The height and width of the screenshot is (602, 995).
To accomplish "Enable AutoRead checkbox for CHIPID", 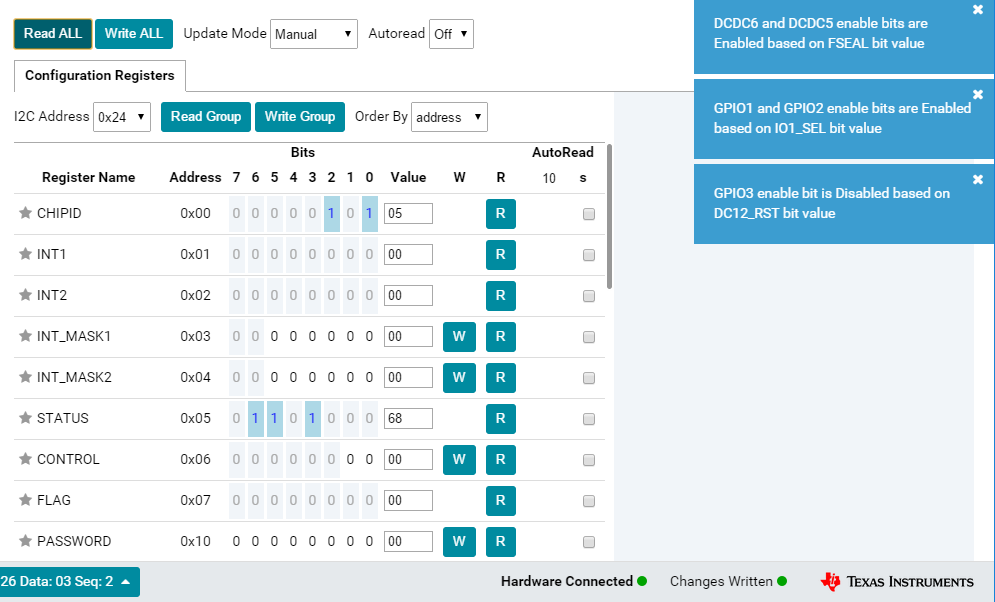I will point(589,214).
